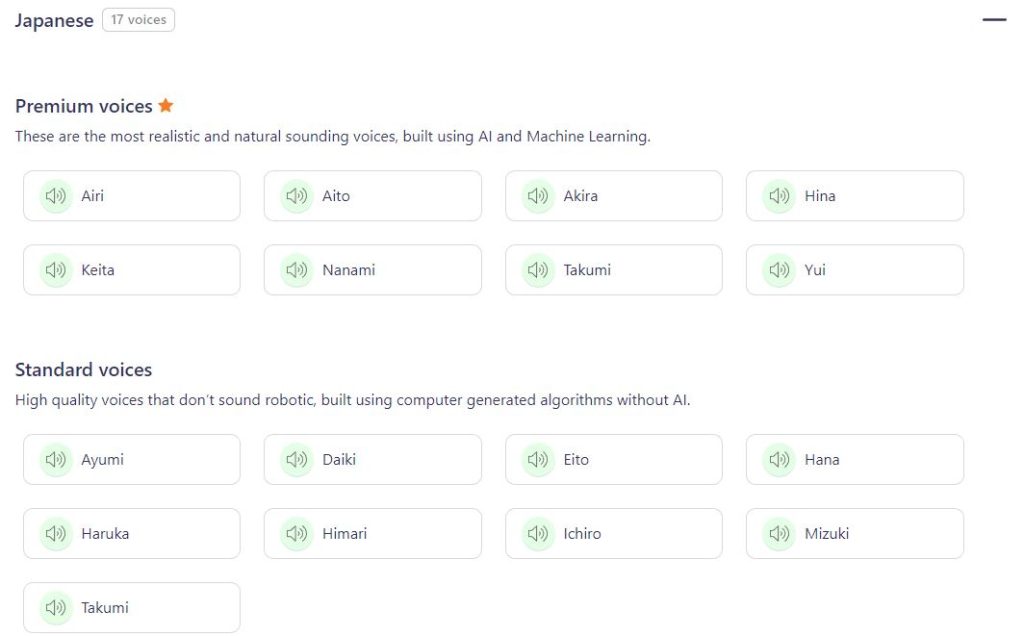Play Nanami's voice sample
Viewport: 1024px width, 636px height.
[297, 269]
